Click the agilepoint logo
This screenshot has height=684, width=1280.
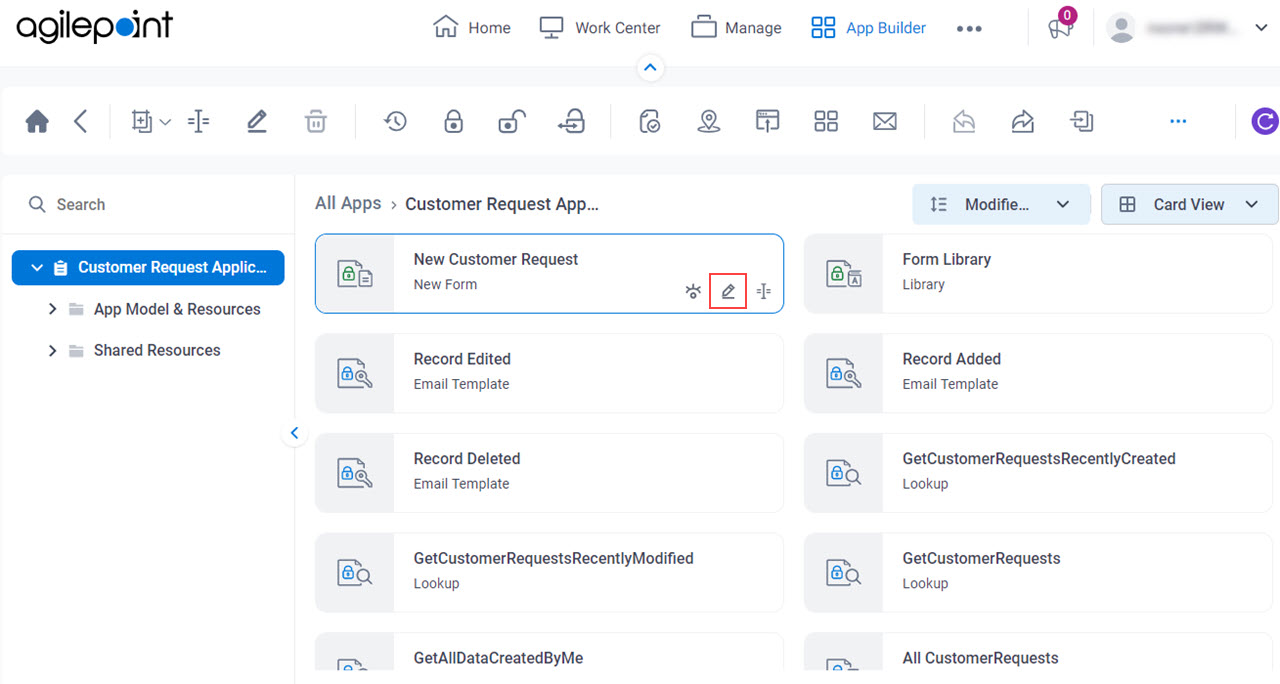click(95, 27)
